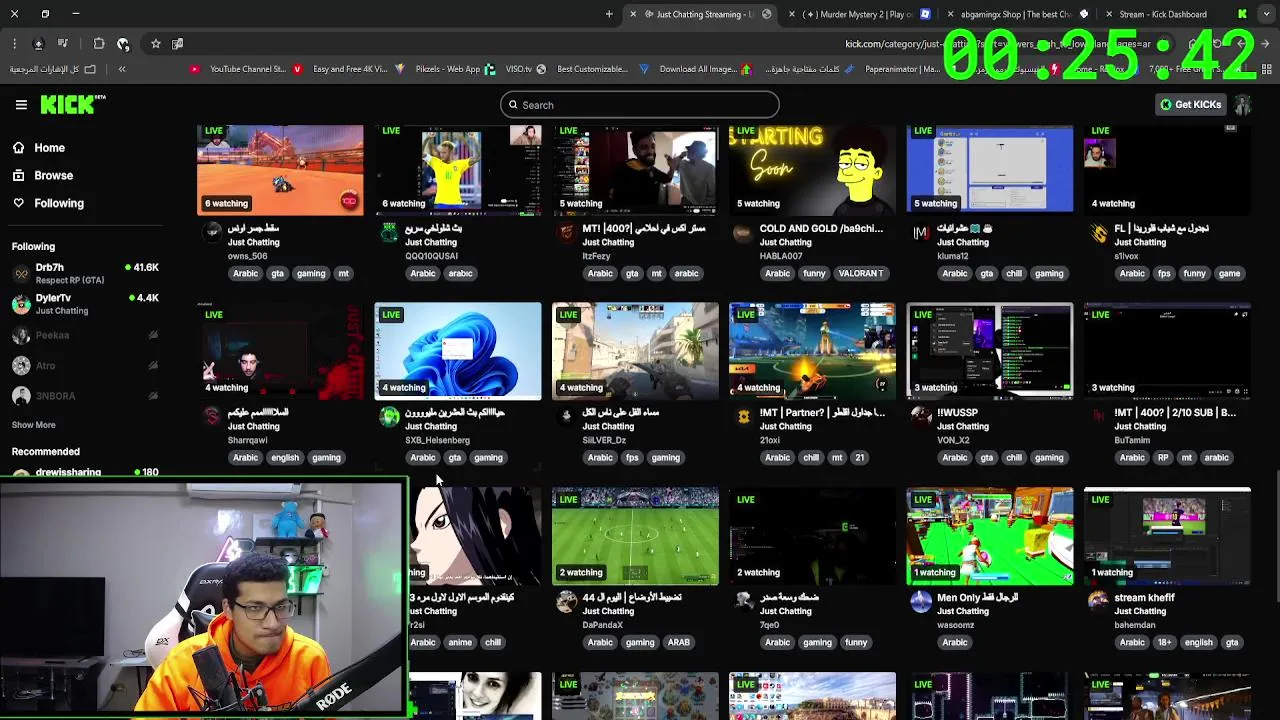Image resolution: width=1280 pixels, height=720 pixels.
Task: Click the Kick search field
Action: tap(640, 105)
